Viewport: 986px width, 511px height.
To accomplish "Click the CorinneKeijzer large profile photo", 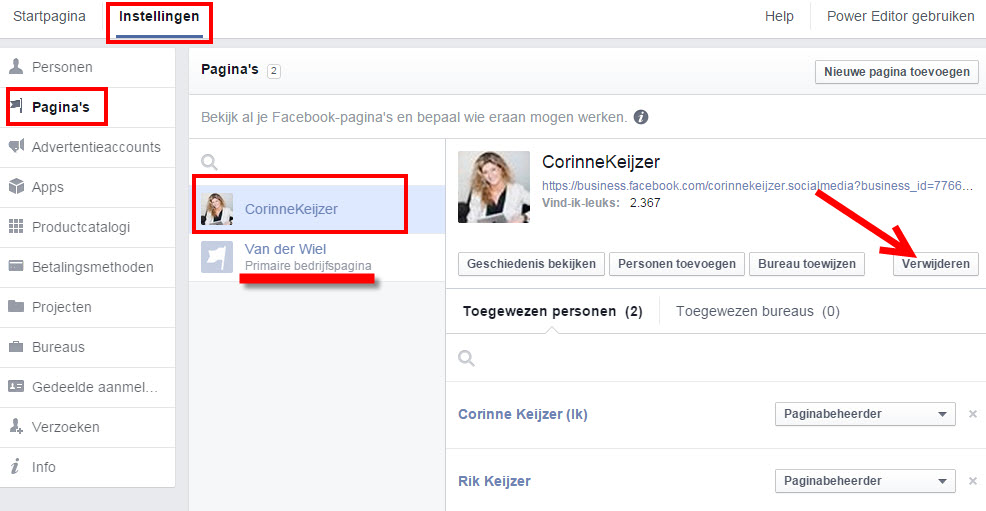I will (x=494, y=187).
